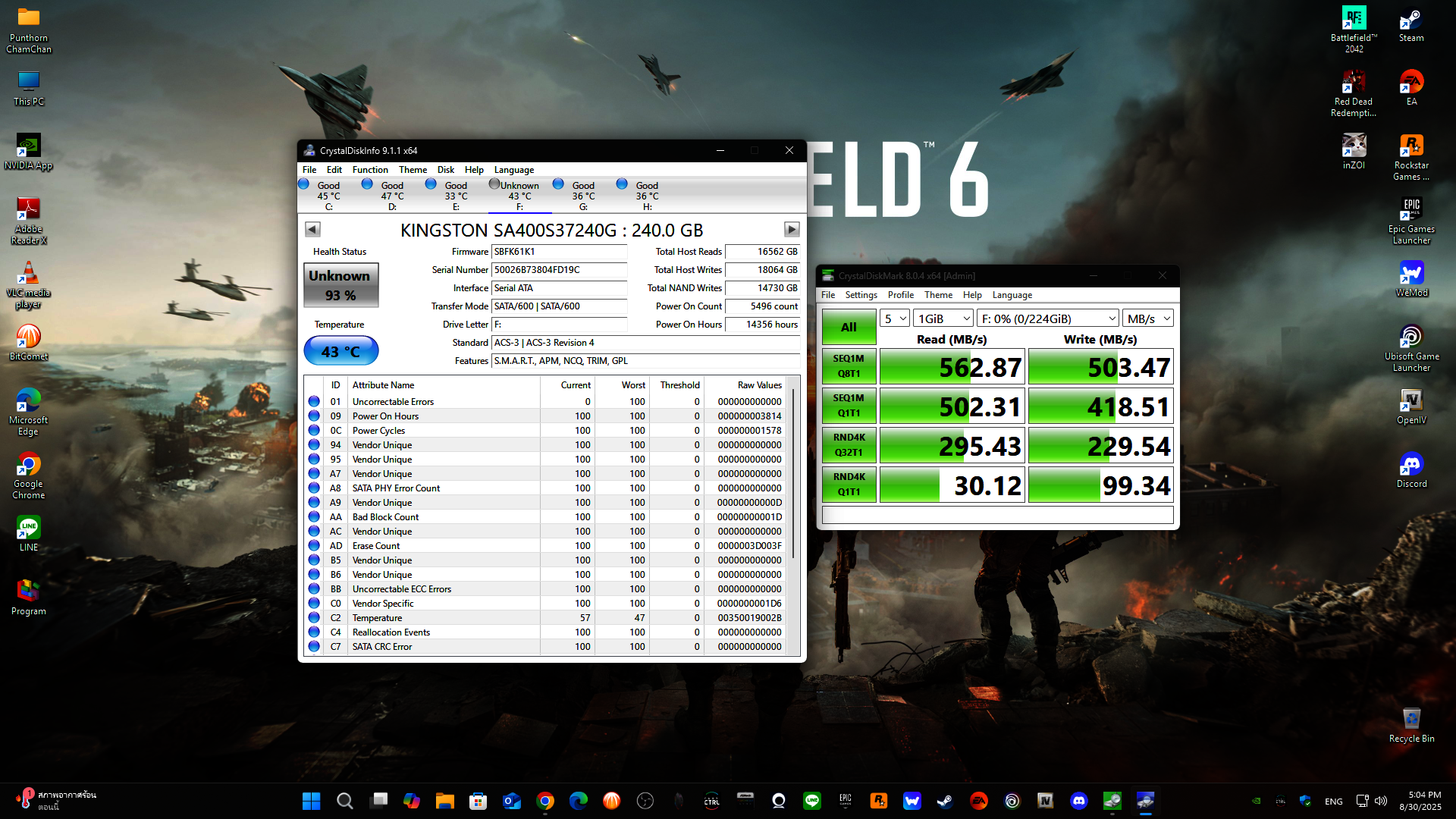This screenshot has width=1456, height=819.
Task: Select the C: drive status icon
Action: pyautogui.click(x=304, y=184)
